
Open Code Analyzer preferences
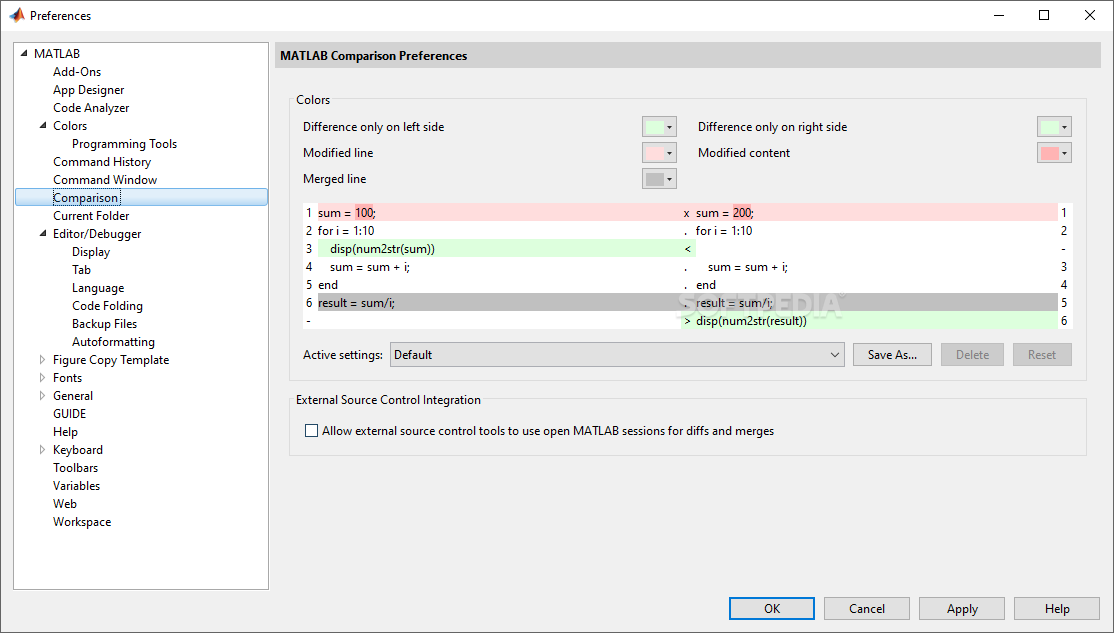[x=91, y=108]
